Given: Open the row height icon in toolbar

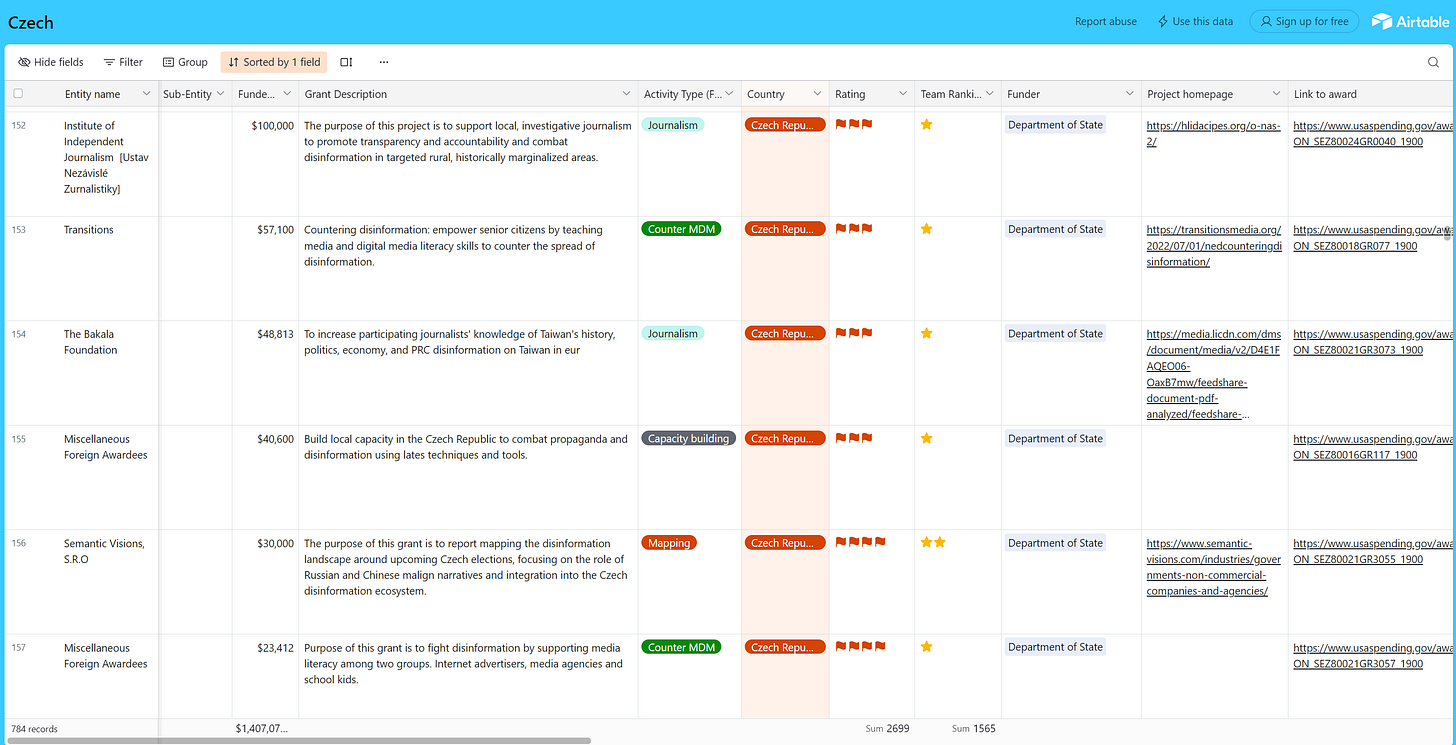Looking at the screenshot, I should pos(346,62).
